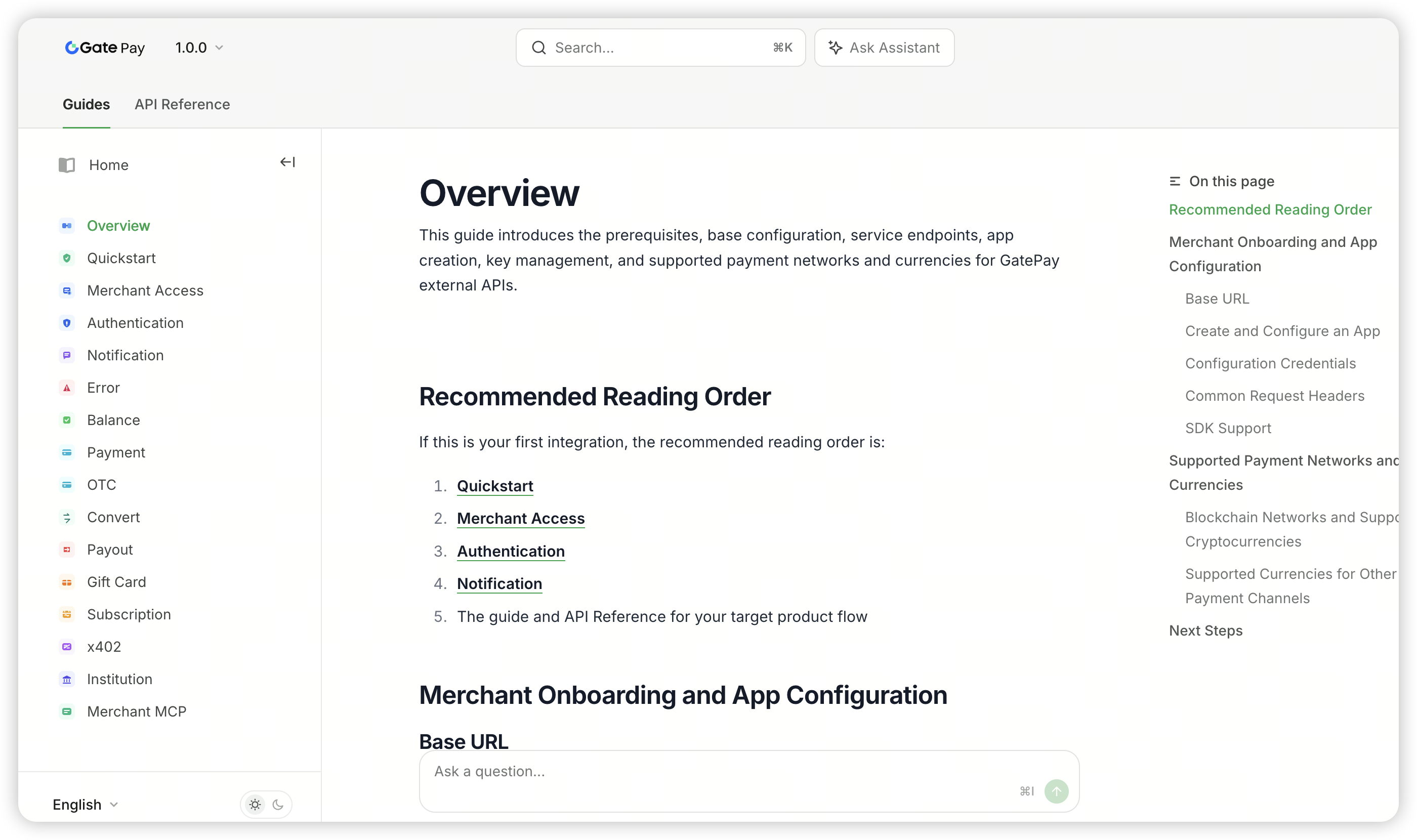Jump to SDK Support section

pos(1228,428)
